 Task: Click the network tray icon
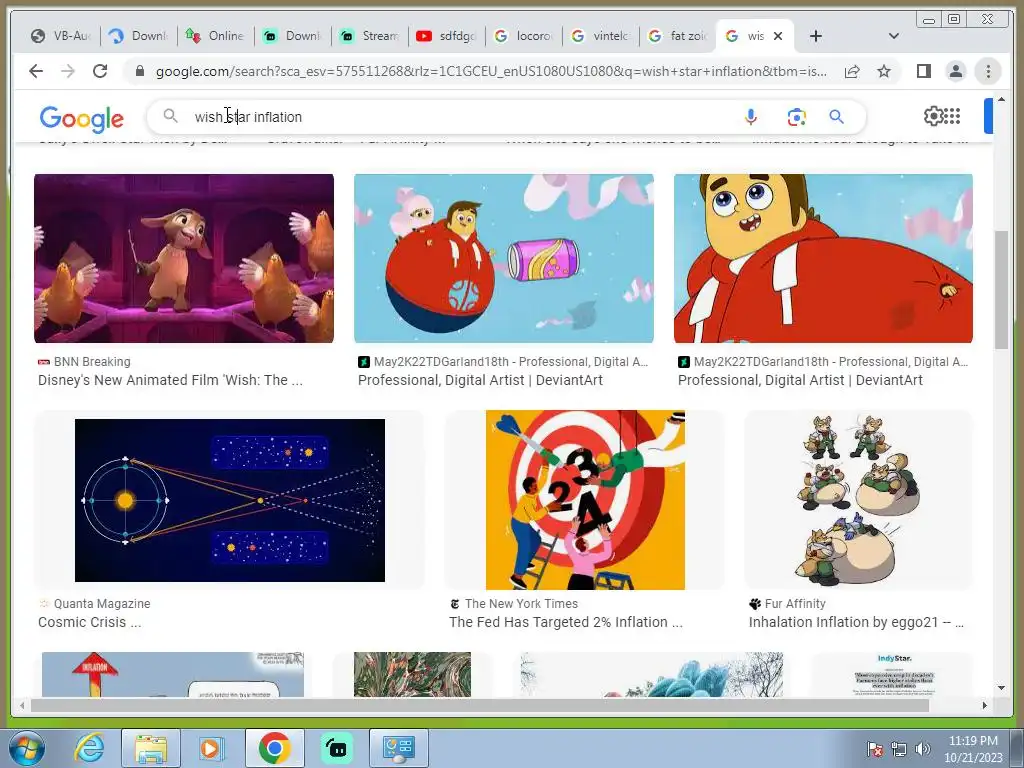(899, 749)
